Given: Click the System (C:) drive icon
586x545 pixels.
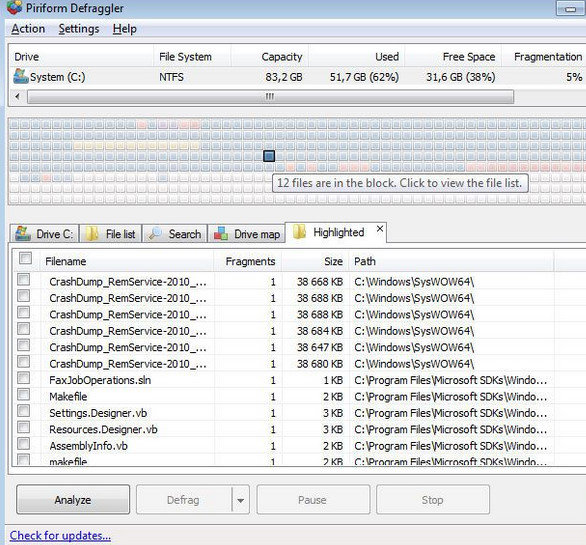Looking at the screenshot, I should pyautogui.click(x=21, y=76).
